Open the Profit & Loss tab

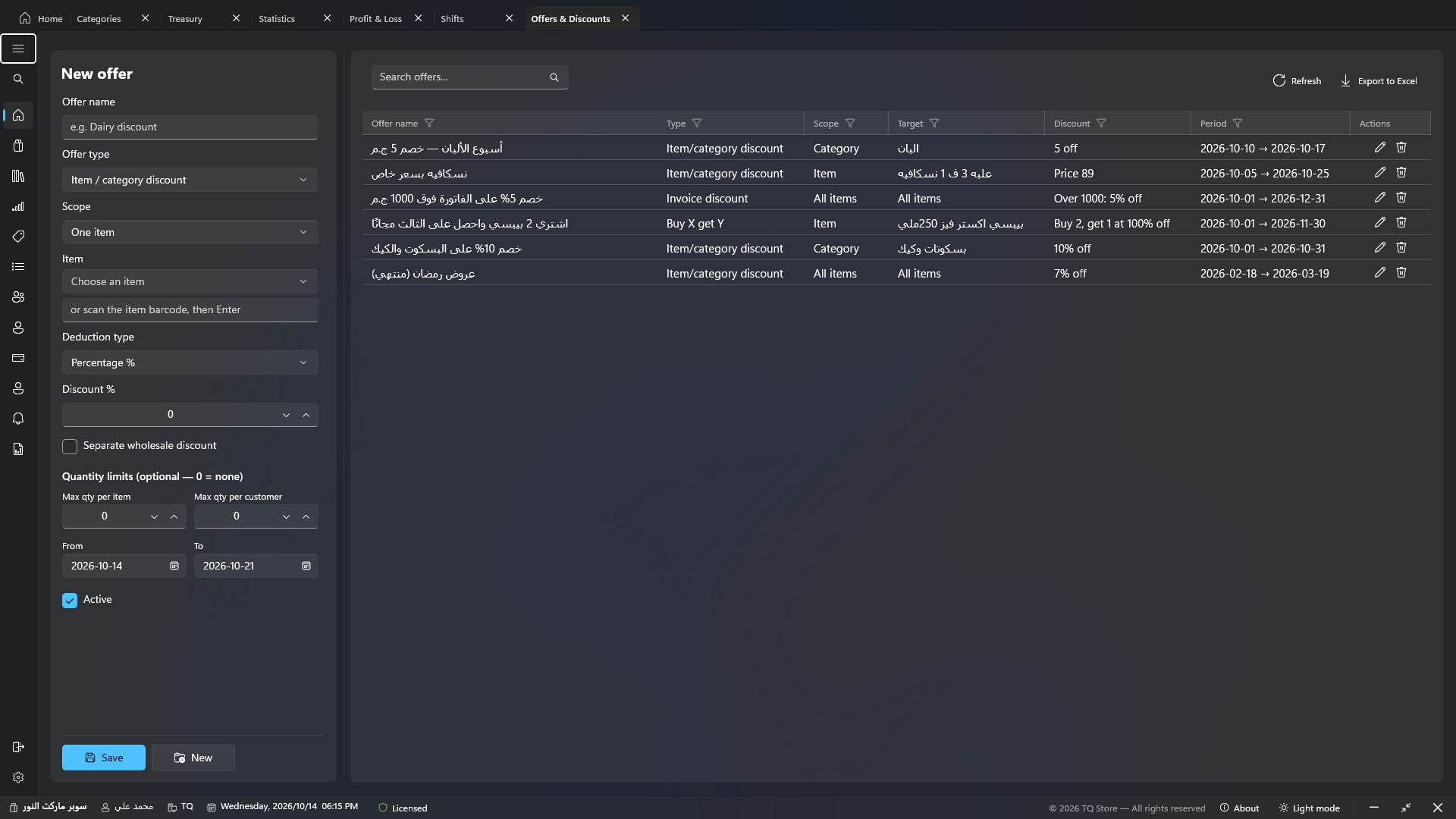tap(375, 19)
